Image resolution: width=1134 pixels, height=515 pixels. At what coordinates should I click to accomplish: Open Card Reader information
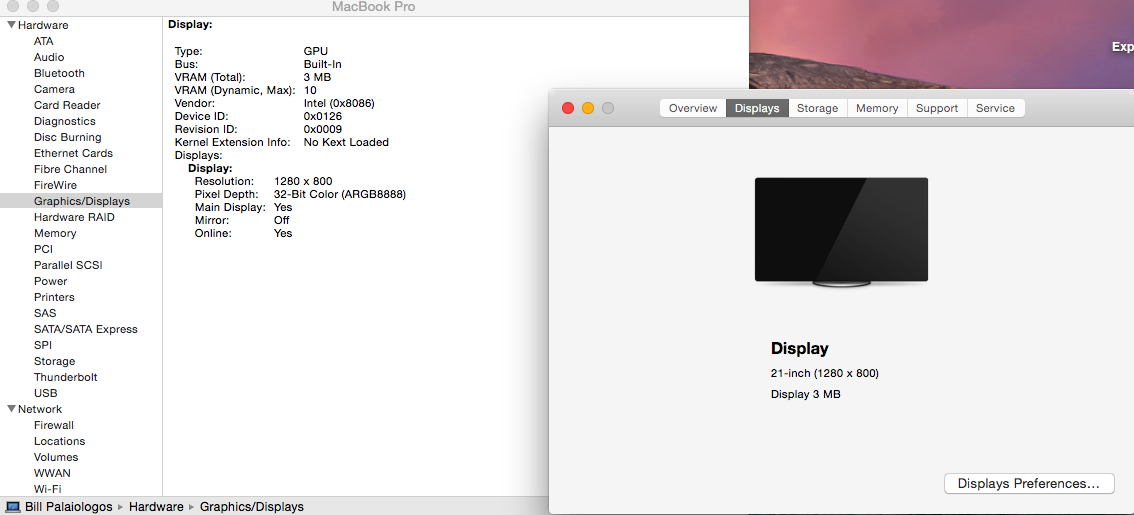[x=67, y=105]
